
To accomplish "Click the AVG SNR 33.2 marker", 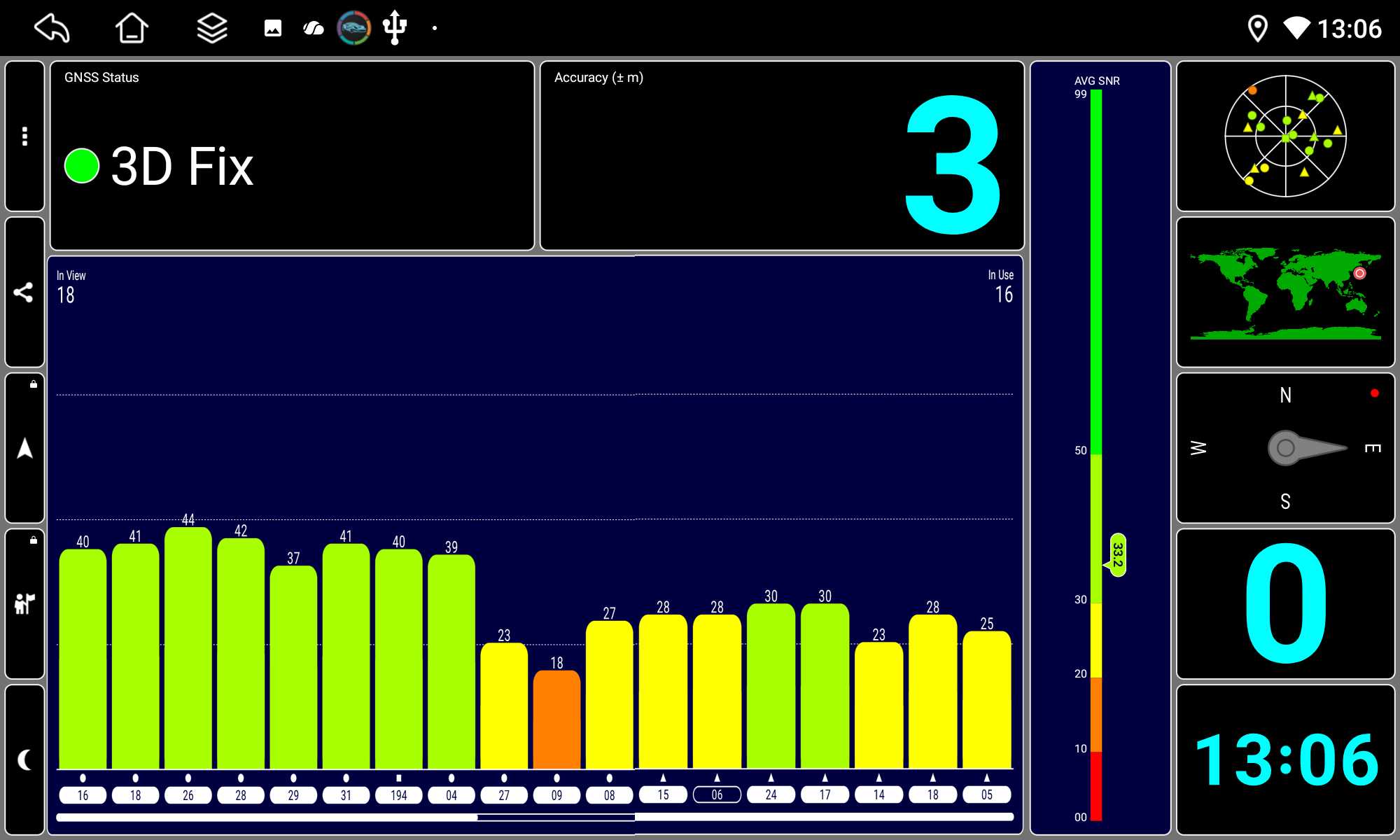I will click(1118, 555).
